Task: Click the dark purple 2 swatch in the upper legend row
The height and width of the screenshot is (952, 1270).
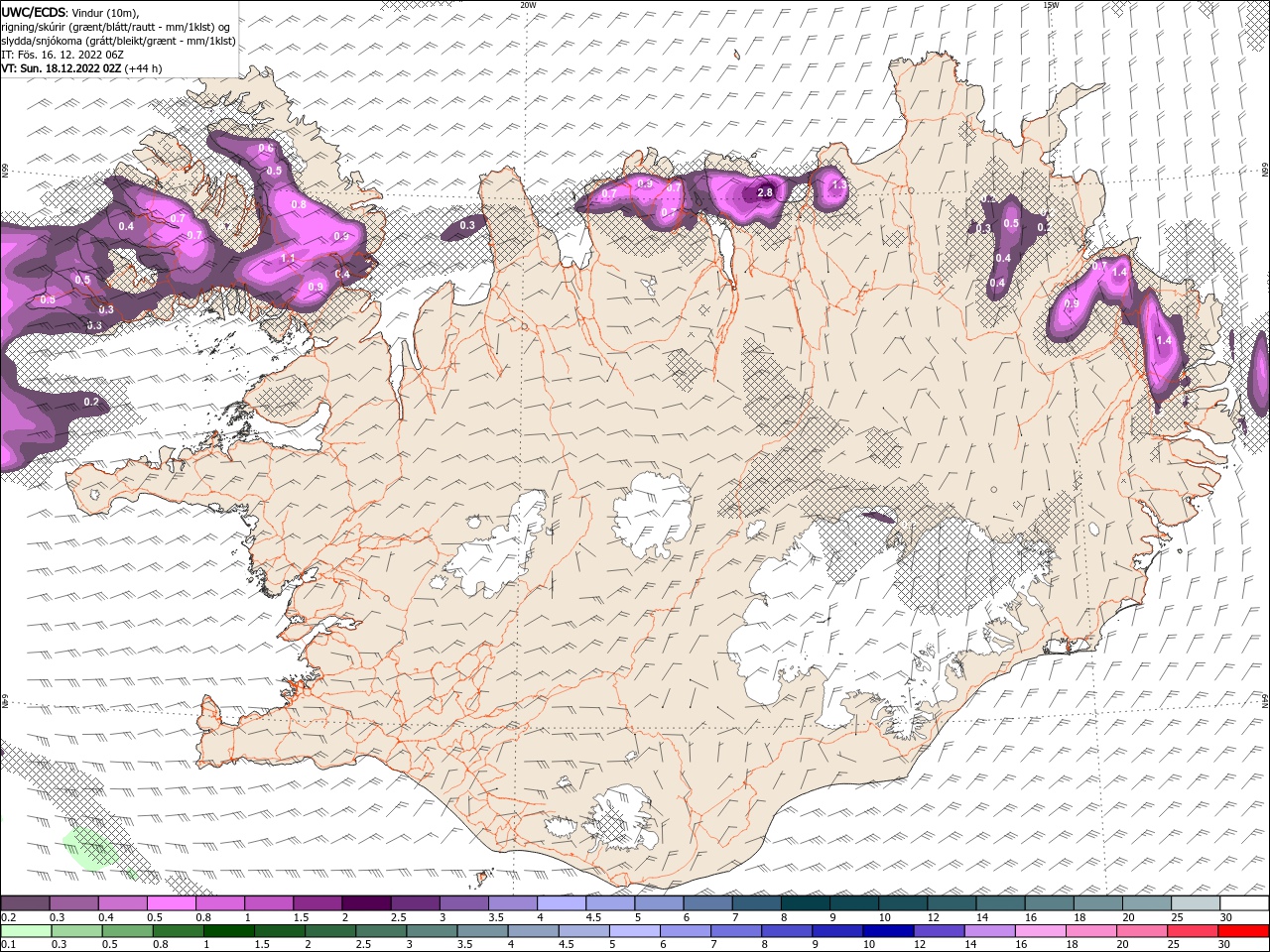Action: 366,903
